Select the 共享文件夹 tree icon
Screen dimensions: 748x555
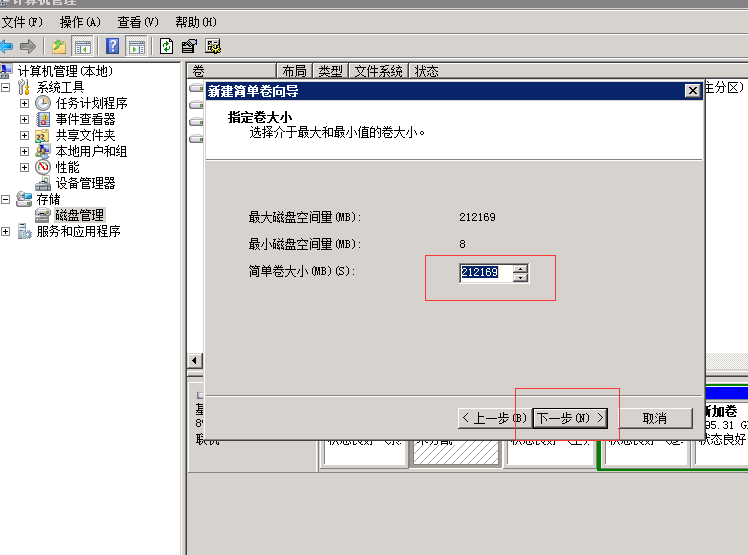tap(42, 136)
